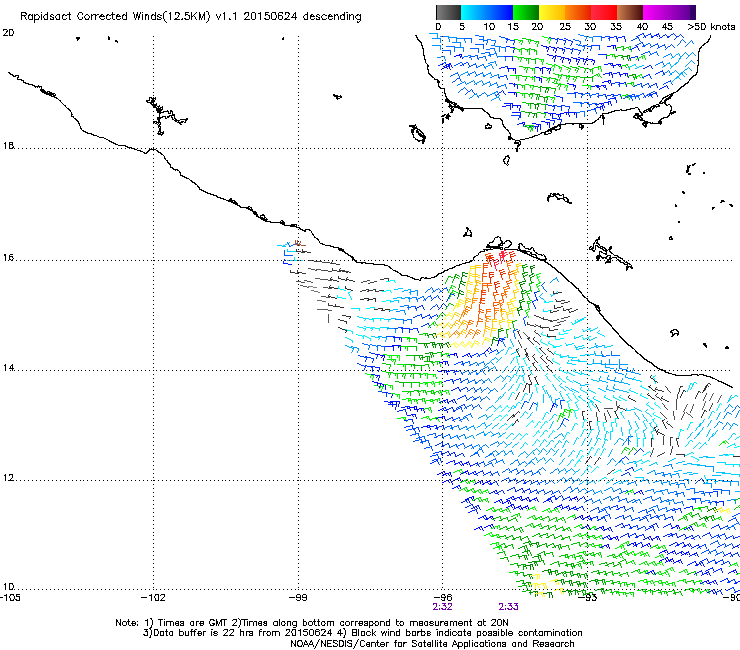Click the "Times are GMT" note line

311,623
